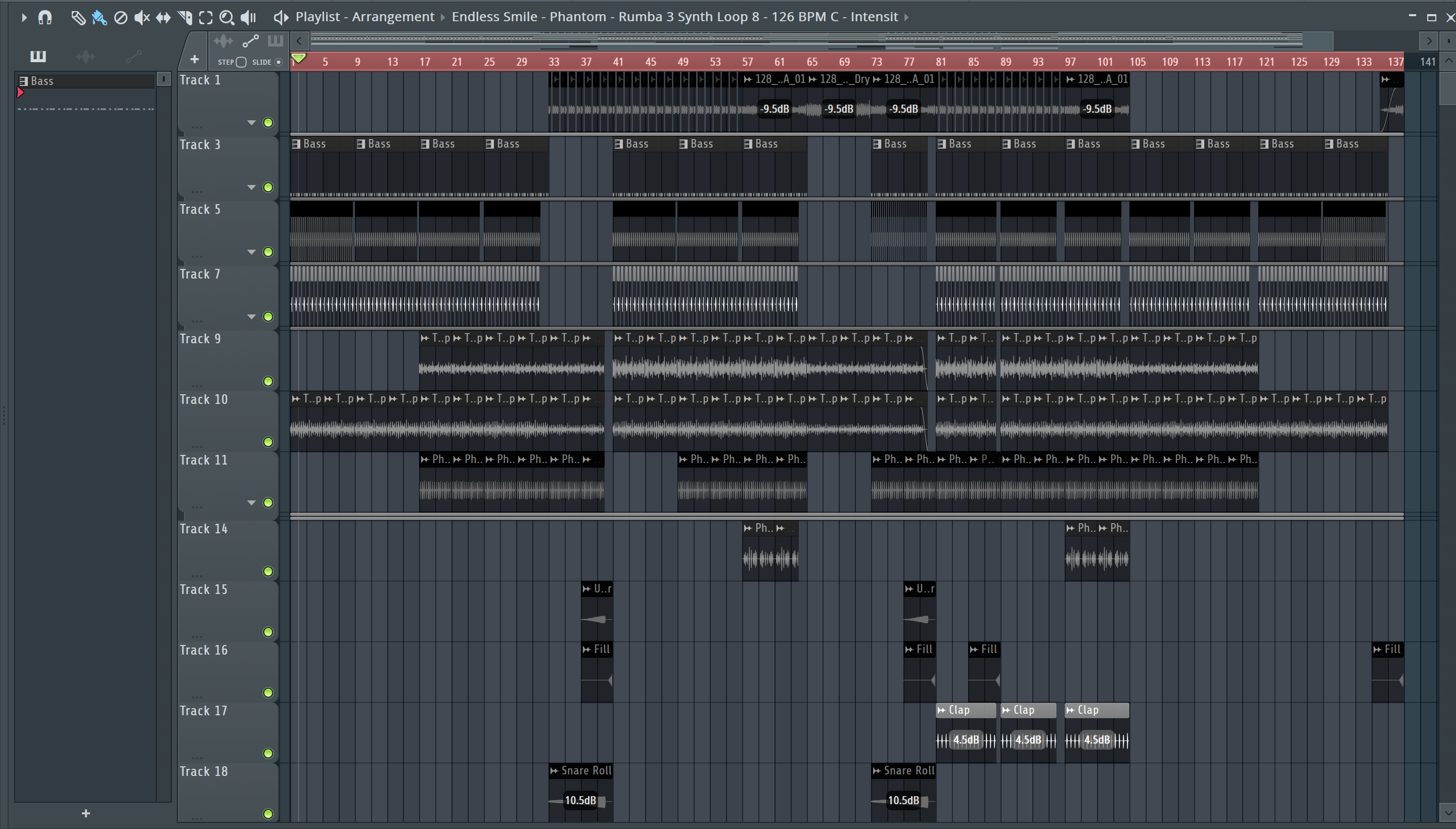Image resolution: width=1456 pixels, height=829 pixels.
Task: Focus pattern clips in the playlist header
Action: (x=276, y=41)
